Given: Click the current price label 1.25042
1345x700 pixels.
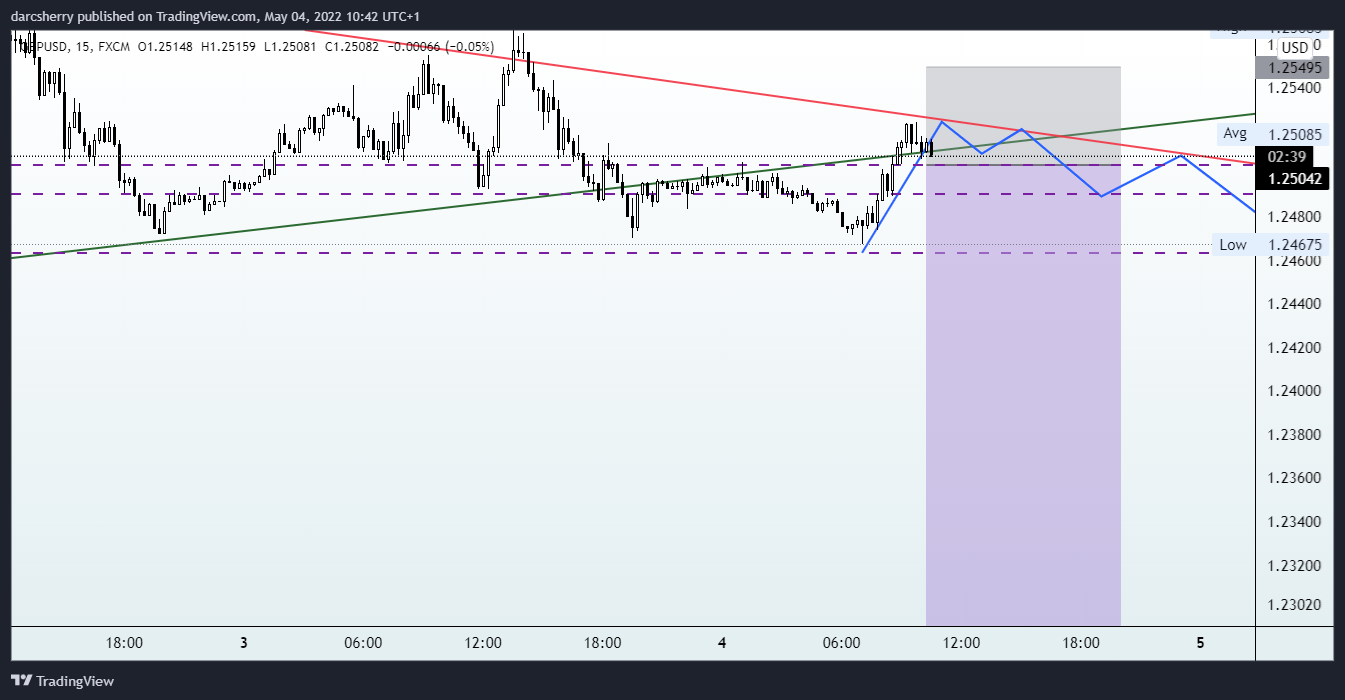Looking at the screenshot, I should 1294,178.
